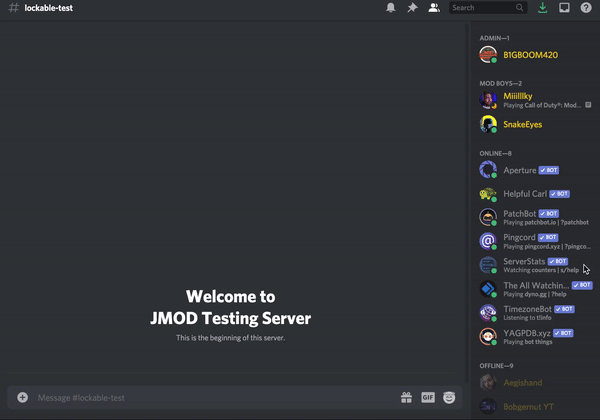This screenshot has height=420, width=600.
Task: Click the Miiillky member entry
Action: click(530, 100)
